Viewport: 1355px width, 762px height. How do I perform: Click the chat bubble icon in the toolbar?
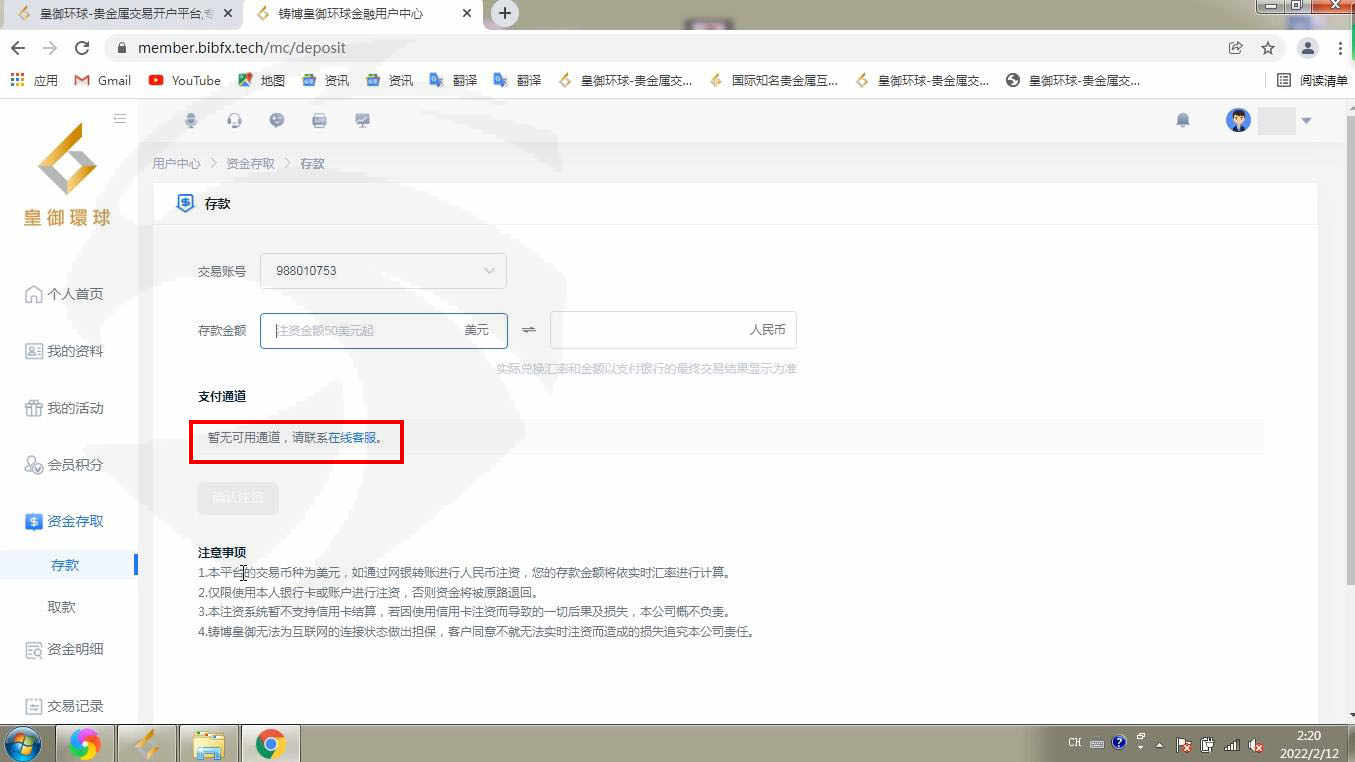(x=277, y=121)
